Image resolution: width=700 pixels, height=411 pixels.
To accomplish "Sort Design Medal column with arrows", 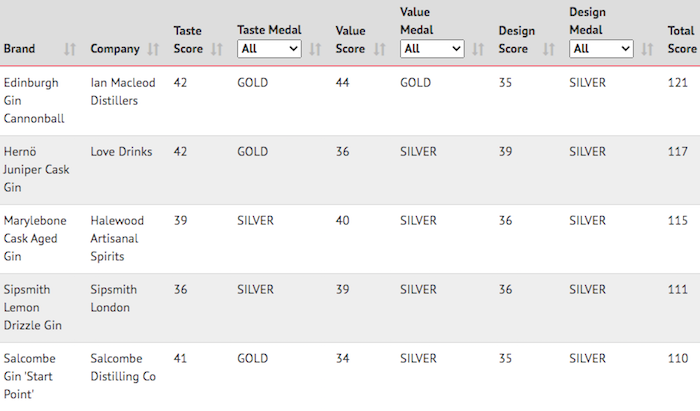I will [647, 49].
